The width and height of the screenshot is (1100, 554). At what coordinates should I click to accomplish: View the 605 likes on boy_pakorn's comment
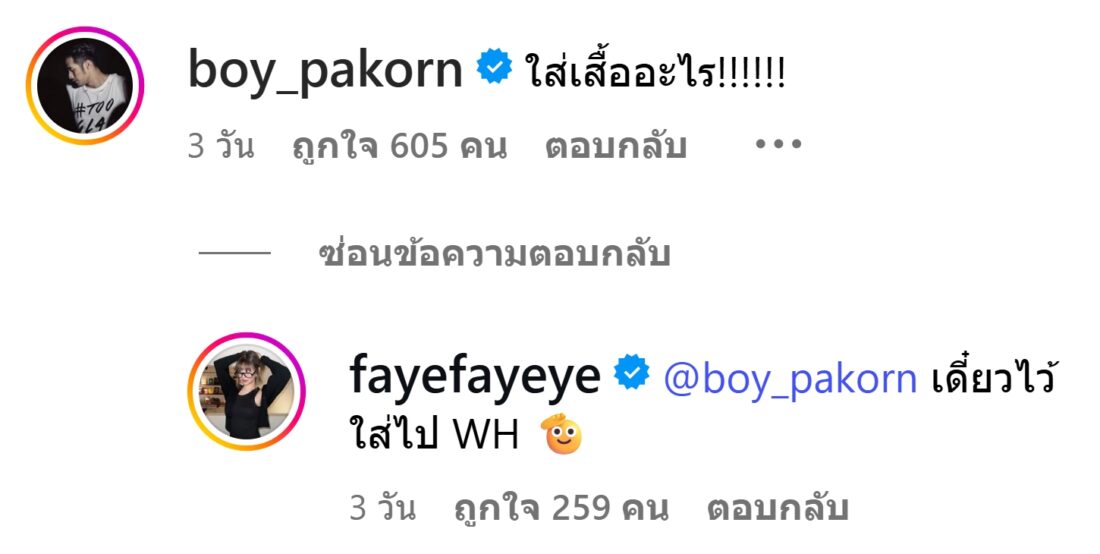399,147
